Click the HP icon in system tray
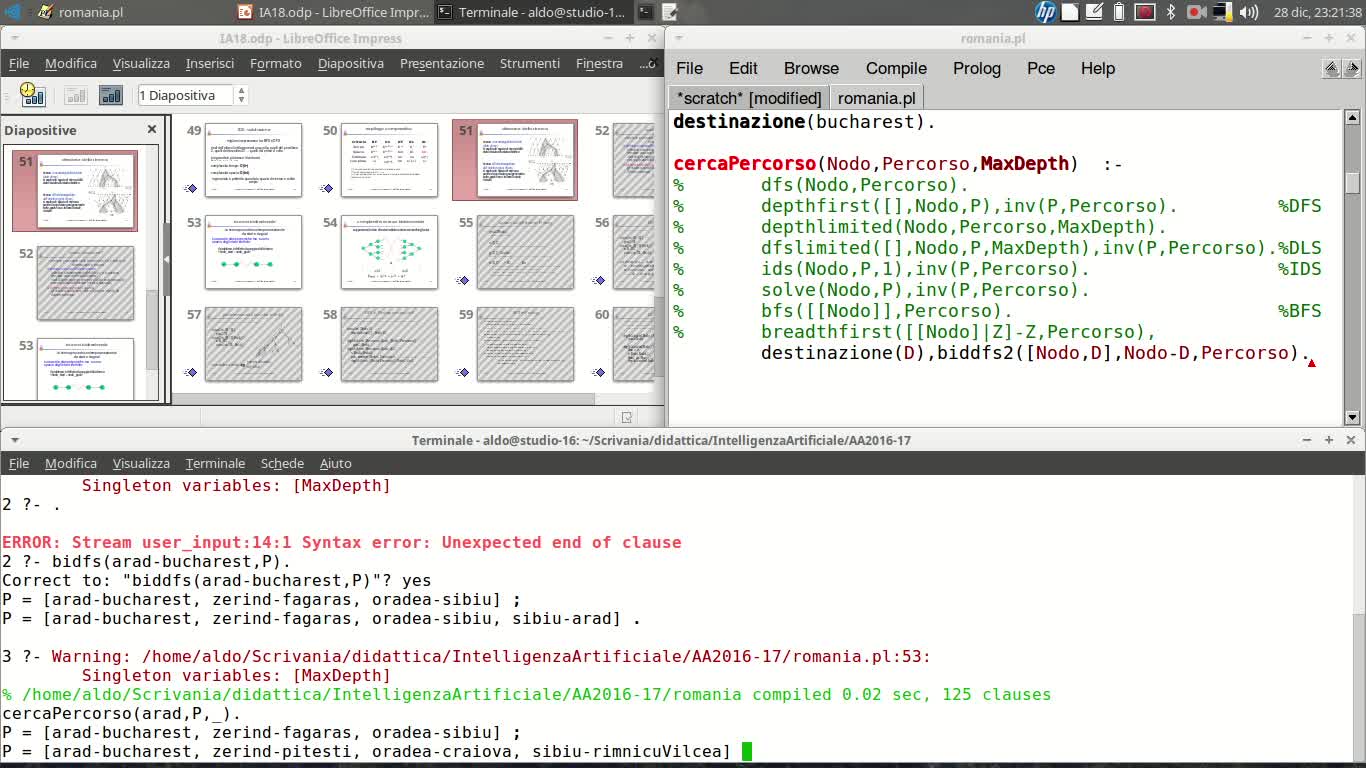Viewport: 1366px width, 768px height. click(x=1045, y=12)
